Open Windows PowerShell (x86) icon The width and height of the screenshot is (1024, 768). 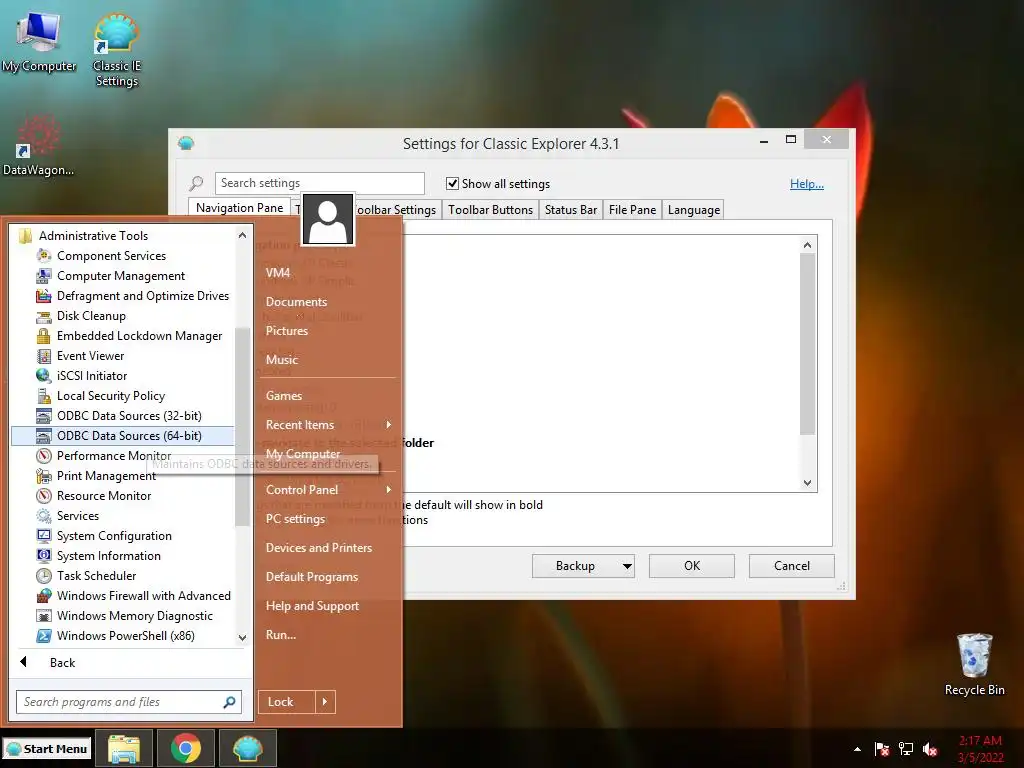(44, 636)
